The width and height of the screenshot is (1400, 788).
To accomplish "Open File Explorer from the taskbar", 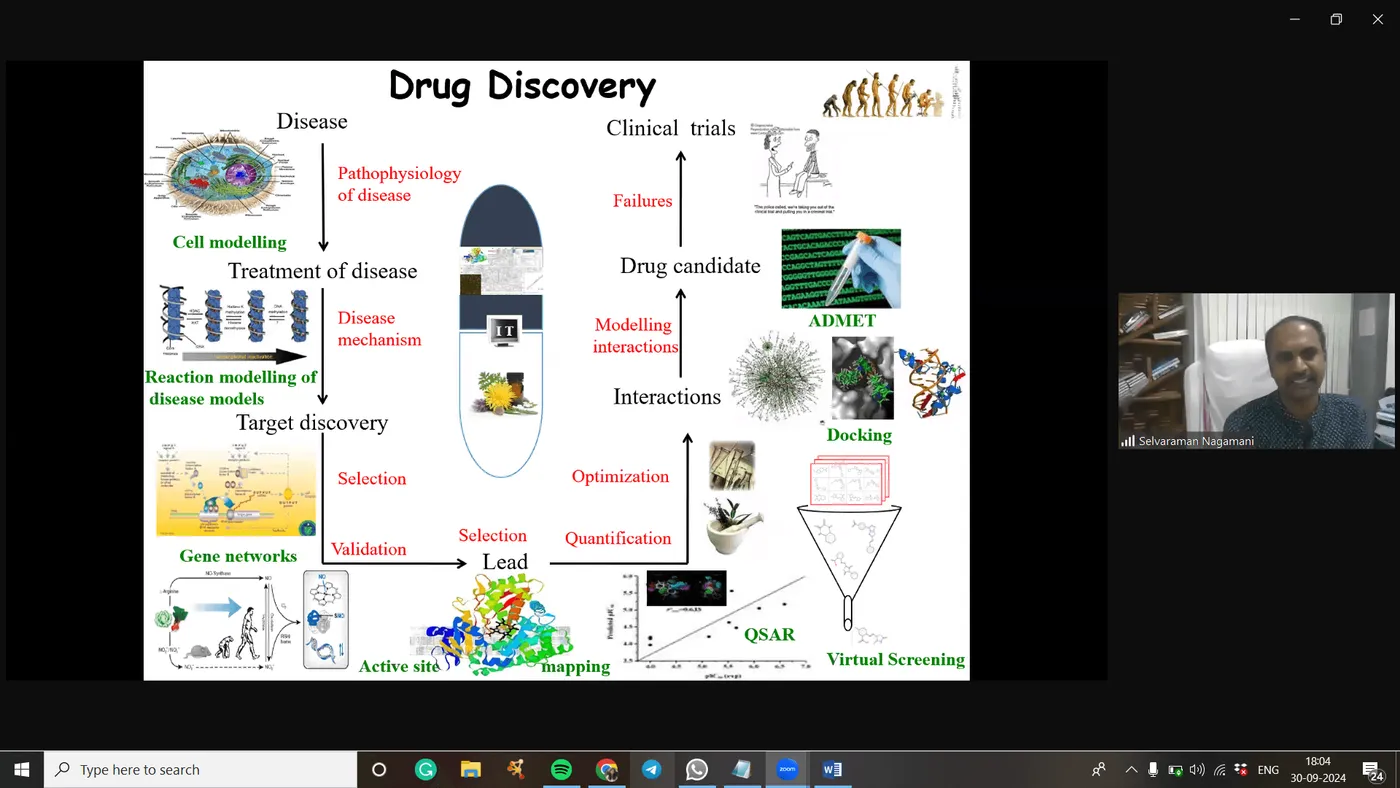I will click(471, 769).
